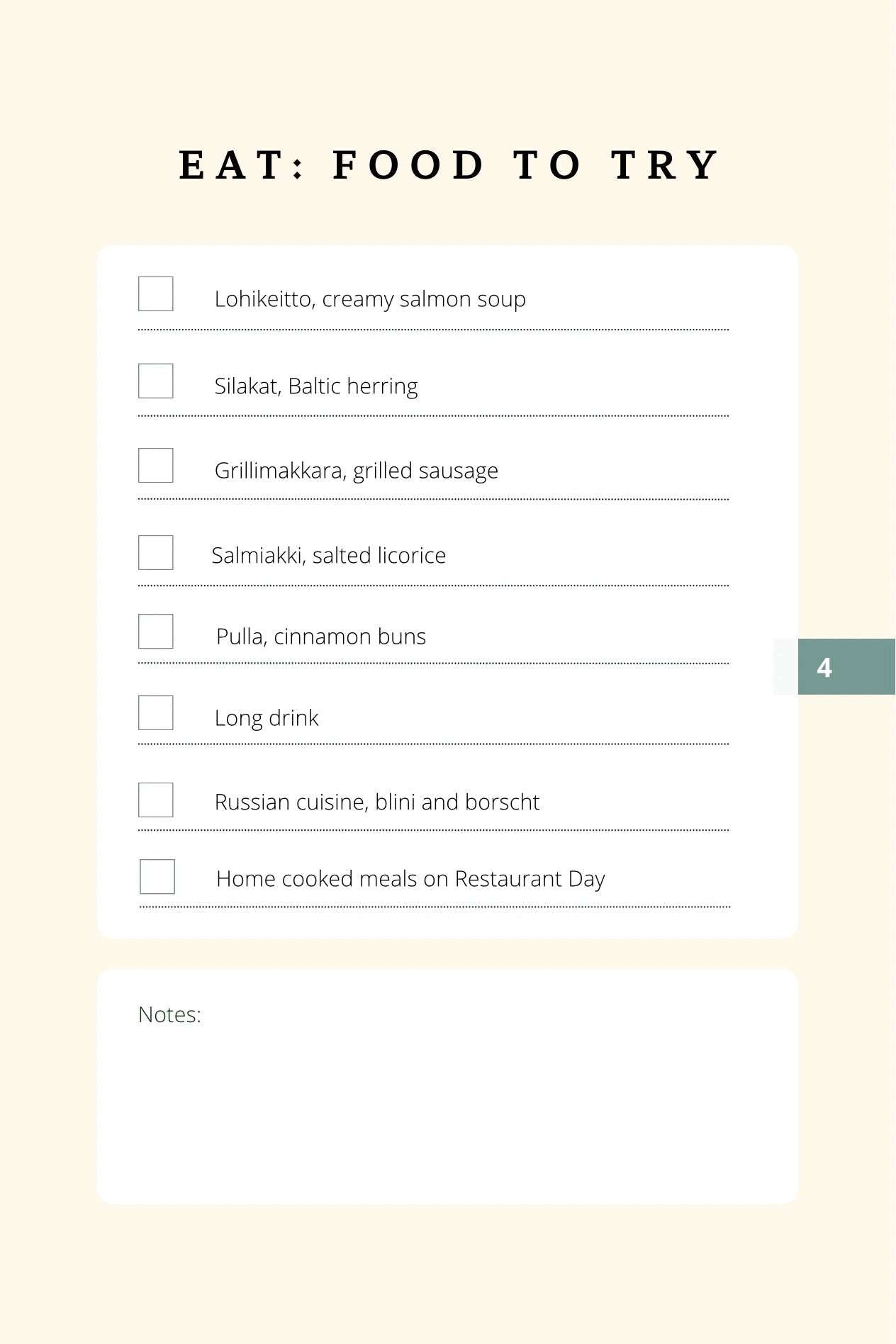
Task: Select the Notes: label
Action: click(x=169, y=1014)
